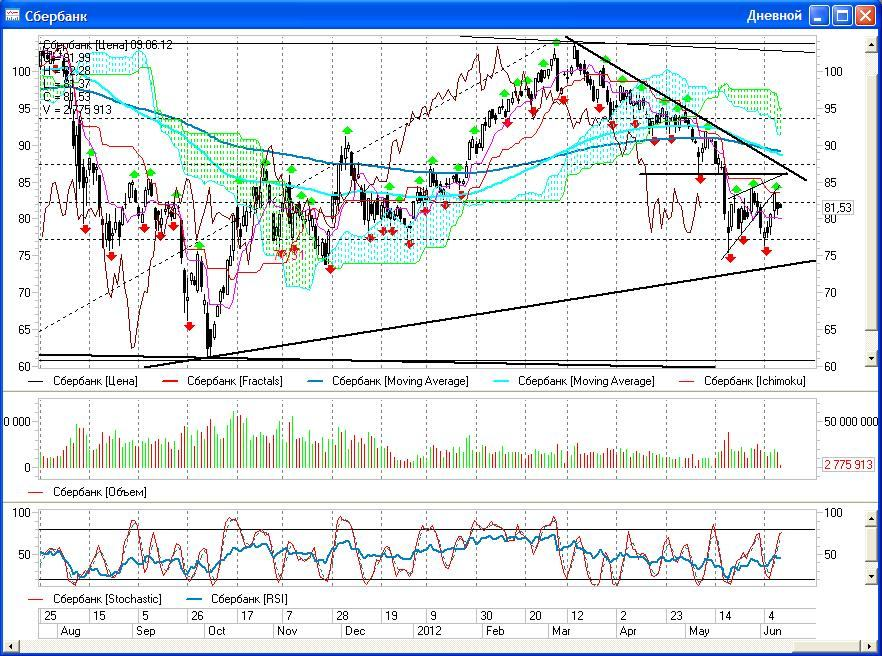The image size is (882, 656).
Task: Click the Sep month label on date axis
Action: [x=145, y=631]
